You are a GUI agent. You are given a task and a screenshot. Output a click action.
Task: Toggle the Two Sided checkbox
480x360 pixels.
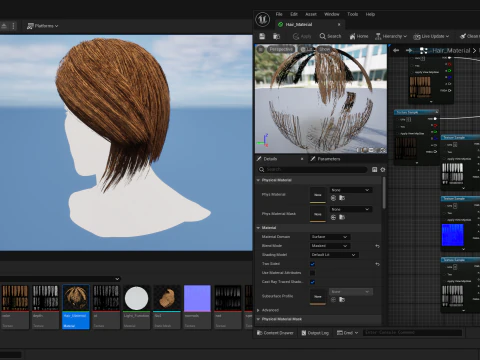pos(312,264)
